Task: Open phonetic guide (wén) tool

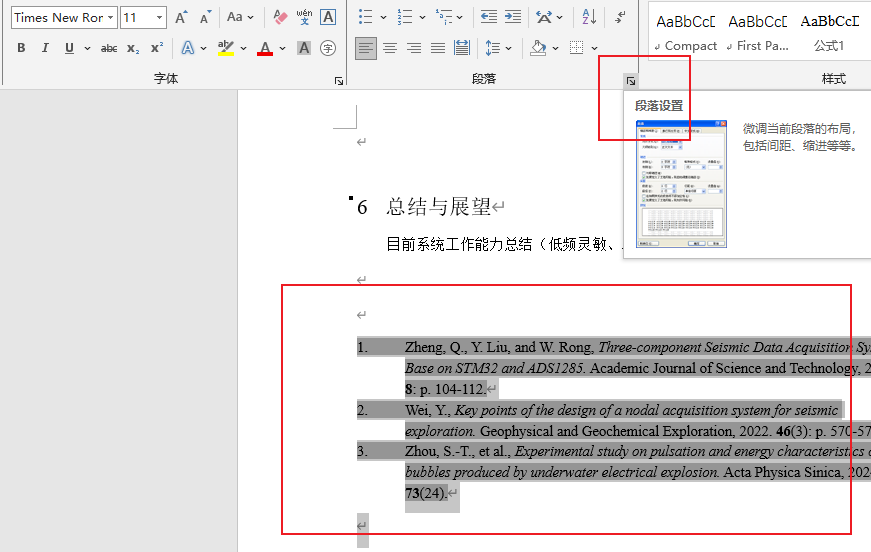Action: click(x=304, y=17)
